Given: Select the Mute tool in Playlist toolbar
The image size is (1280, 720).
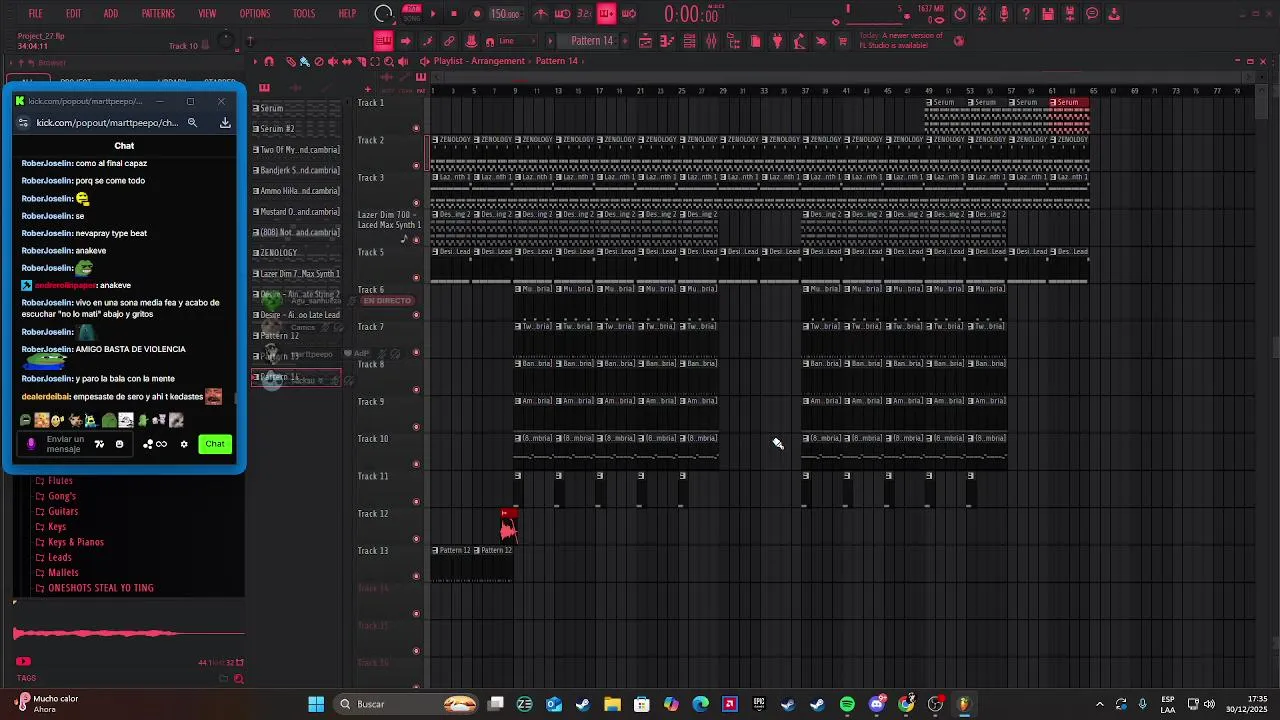Looking at the screenshot, I should (333, 62).
